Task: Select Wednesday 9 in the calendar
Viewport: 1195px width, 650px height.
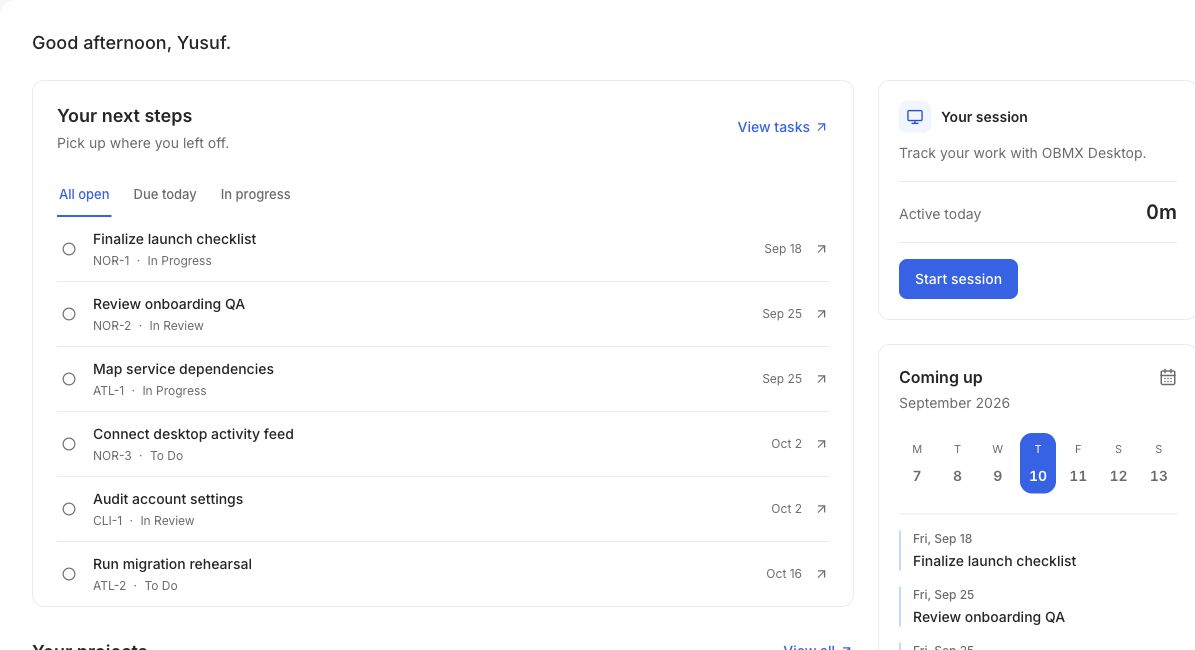Action: coord(998,463)
